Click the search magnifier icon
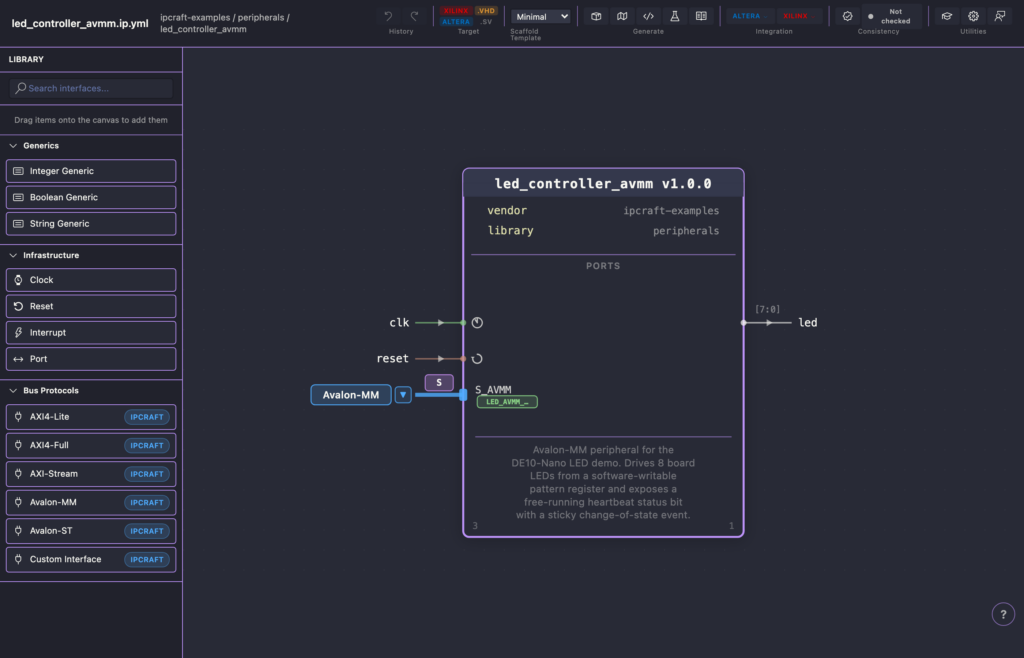Viewport: 1024px width, 658px height. tap(20, 88)
